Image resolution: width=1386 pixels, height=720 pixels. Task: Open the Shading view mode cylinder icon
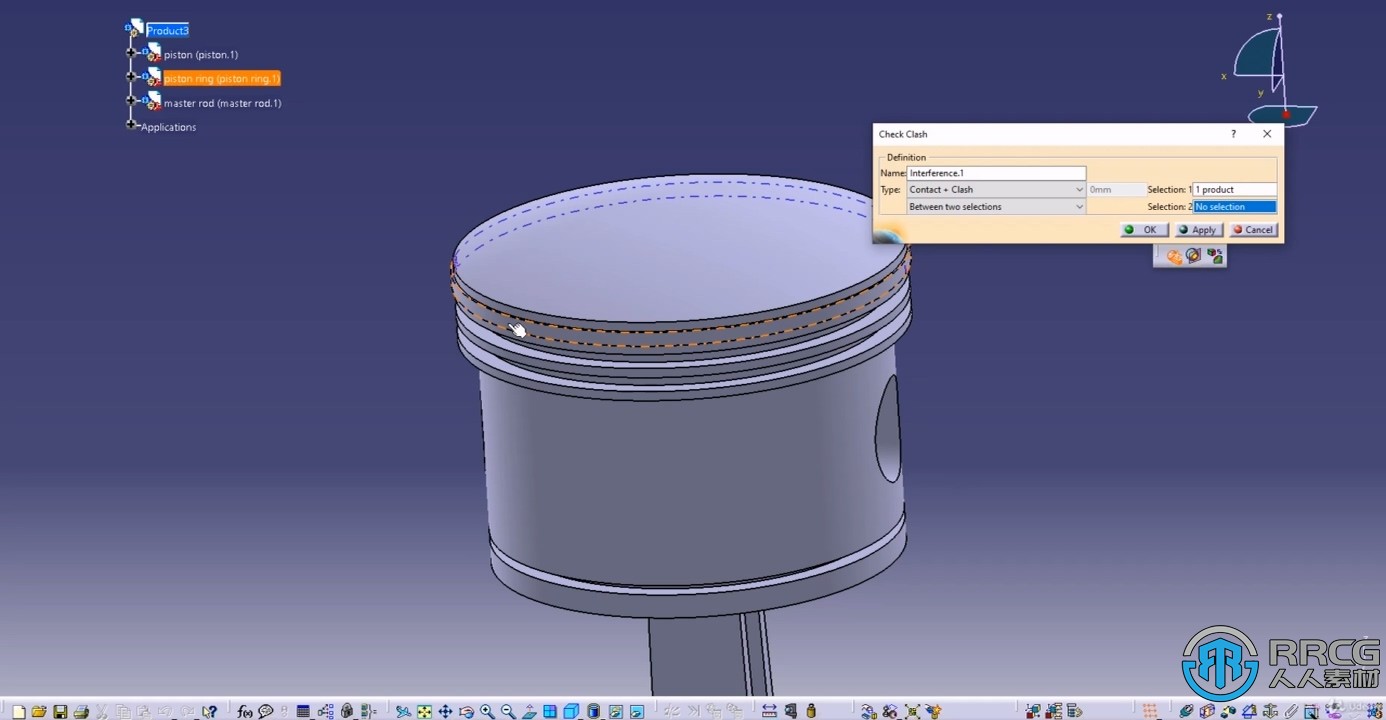pos(594,712)
